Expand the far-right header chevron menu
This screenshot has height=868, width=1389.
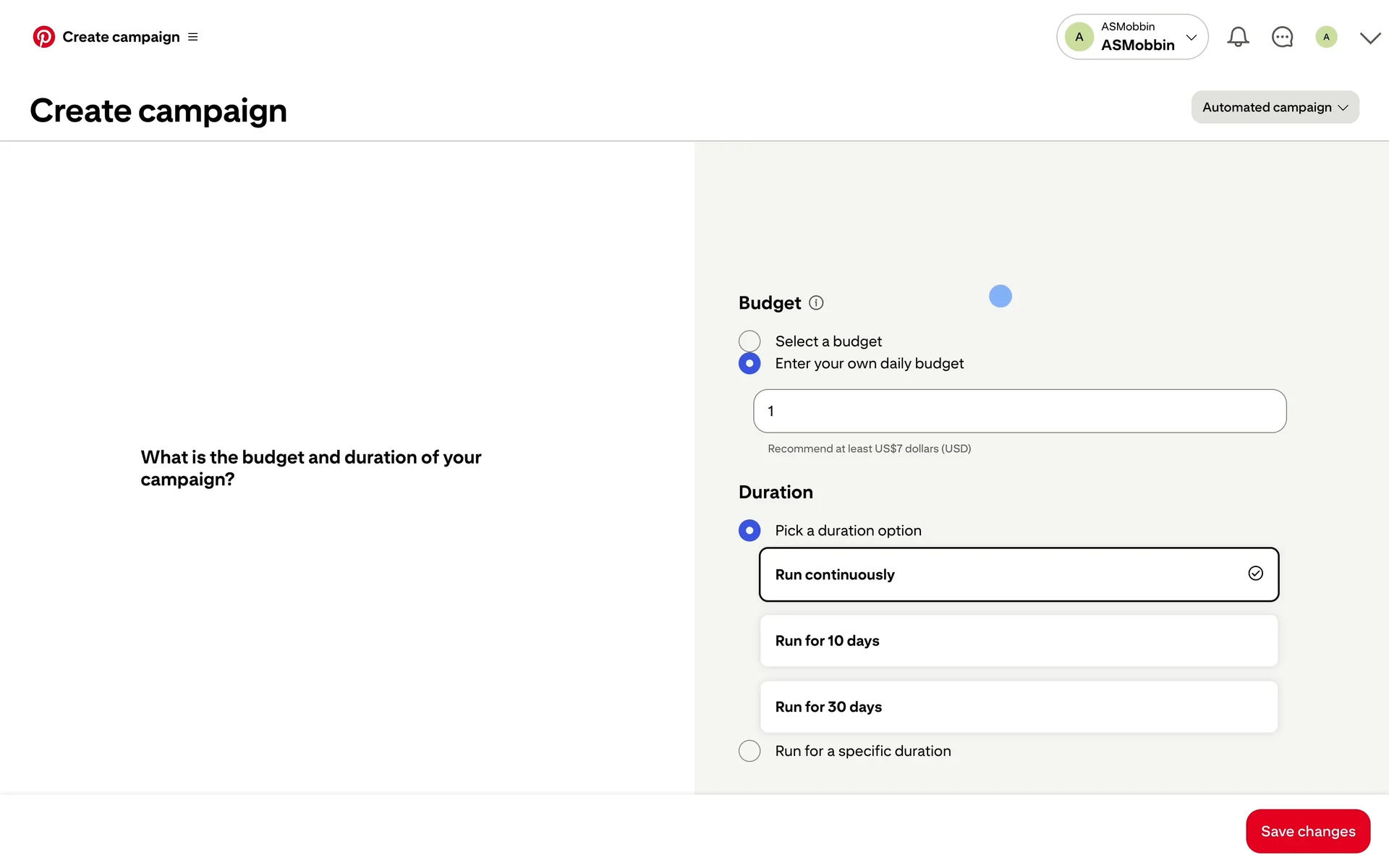(1369, 38)
